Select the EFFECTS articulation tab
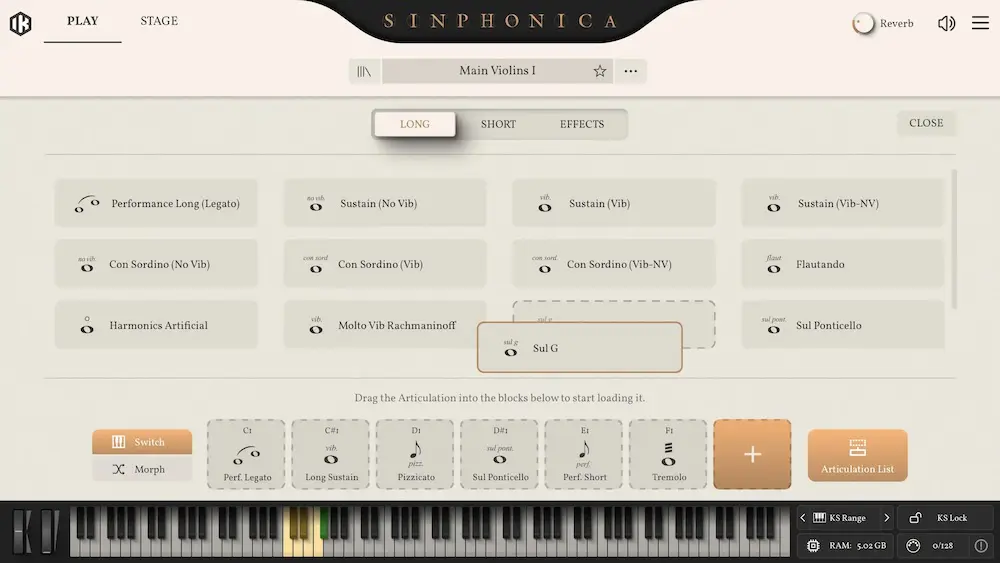The height and width of the screenshot is (563, 1000). (582, 124)
